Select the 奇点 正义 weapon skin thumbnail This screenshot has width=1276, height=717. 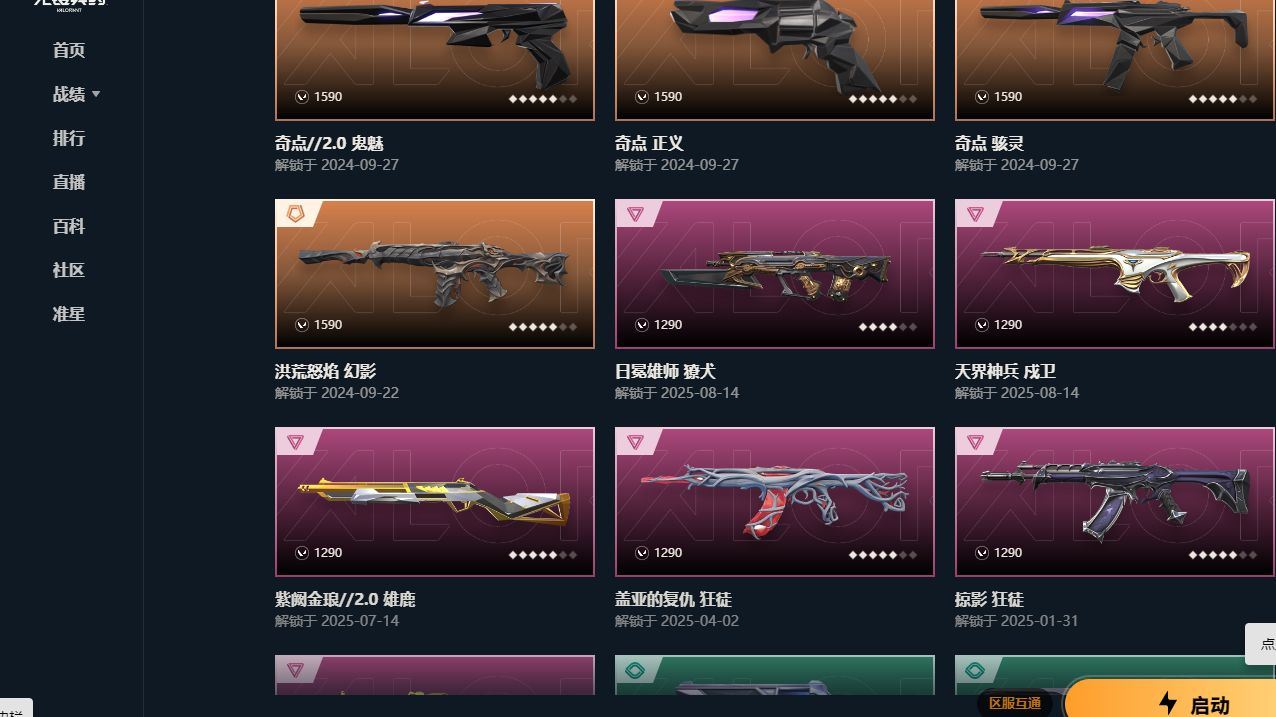point(775,60)
